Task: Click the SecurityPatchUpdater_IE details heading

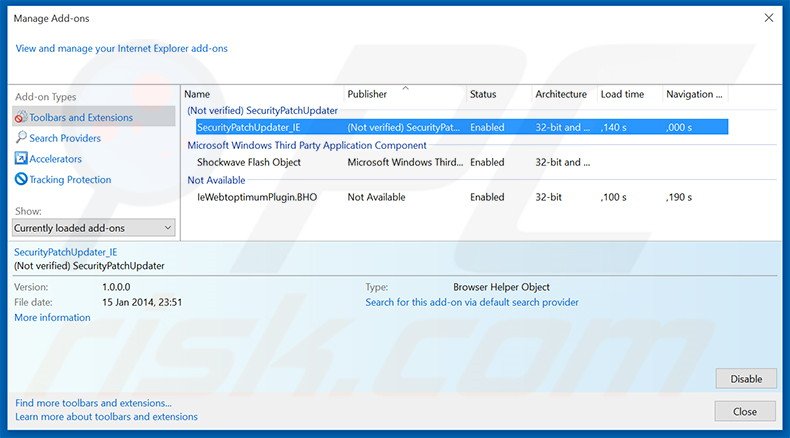Action: pos(65,252)
